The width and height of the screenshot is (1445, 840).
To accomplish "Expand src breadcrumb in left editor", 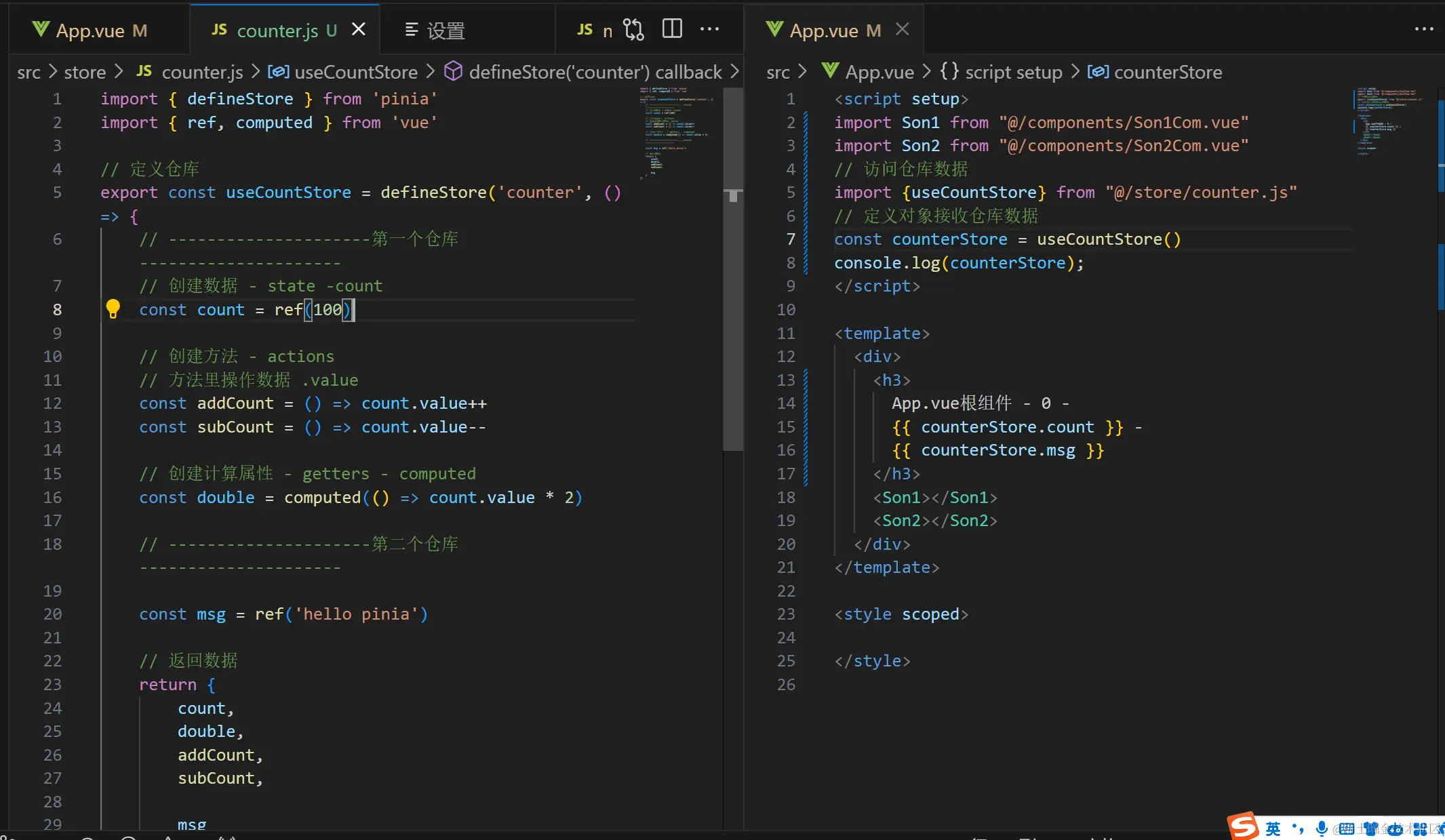I will pos(29,72).
